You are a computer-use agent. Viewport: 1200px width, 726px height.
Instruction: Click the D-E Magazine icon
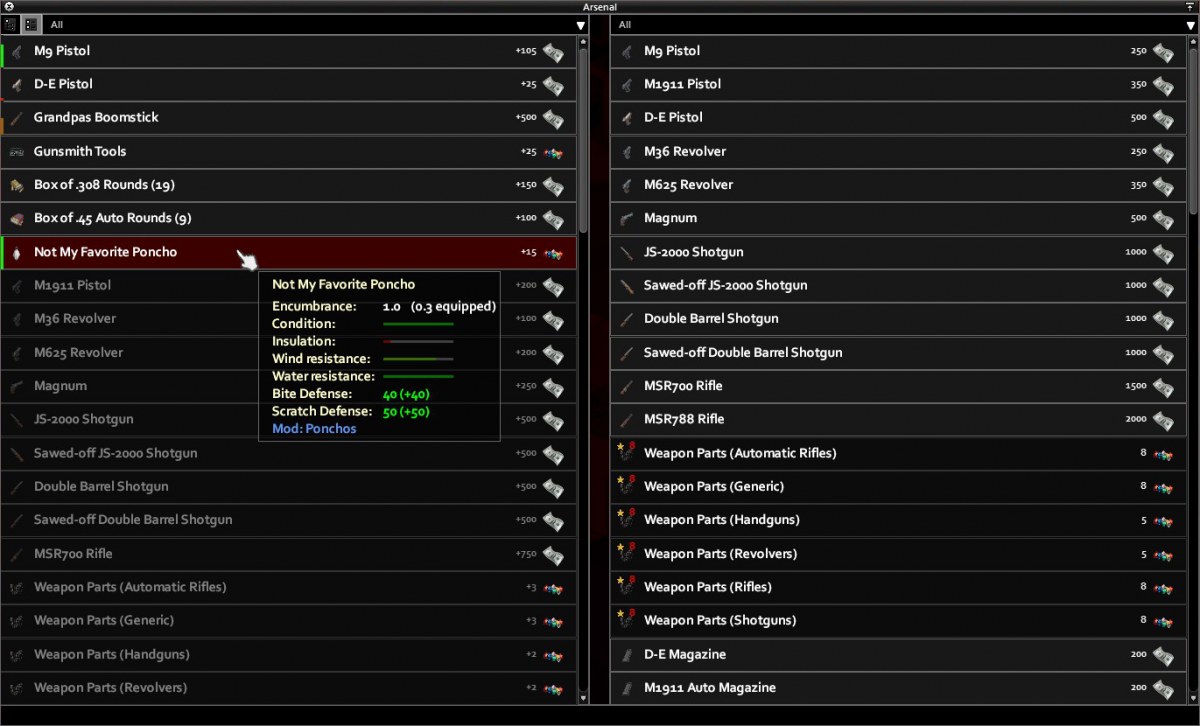(627, 654)
